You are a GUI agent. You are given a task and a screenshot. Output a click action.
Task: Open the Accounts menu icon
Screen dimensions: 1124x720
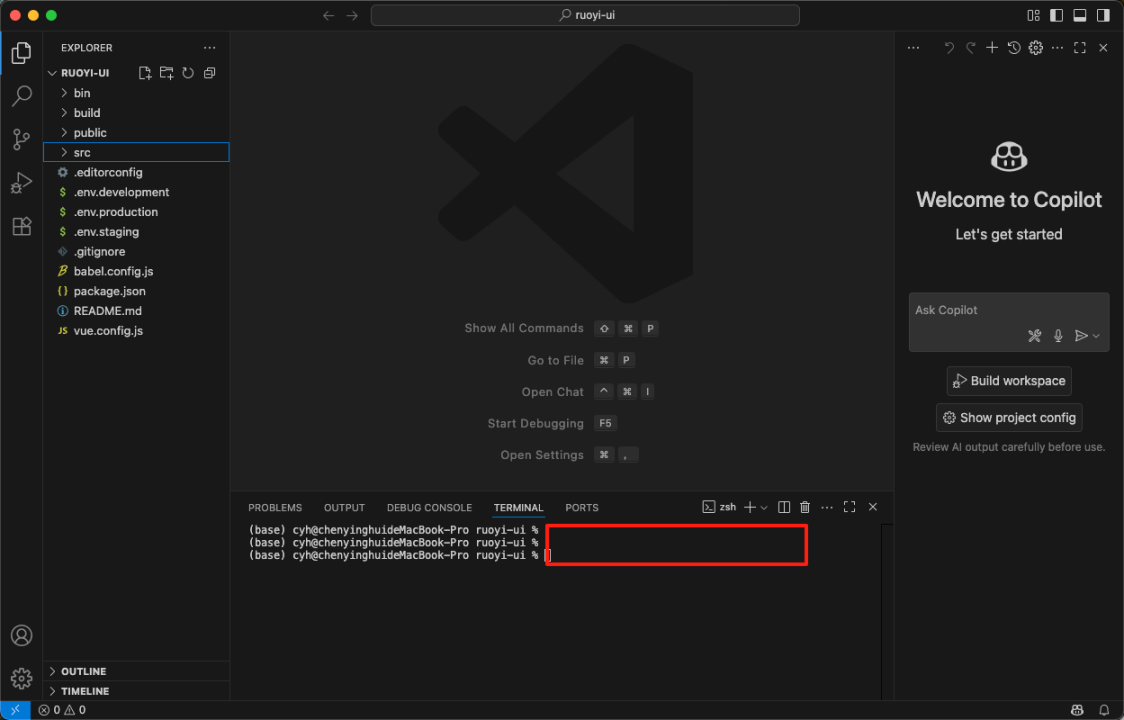click(x=22, y=635)
